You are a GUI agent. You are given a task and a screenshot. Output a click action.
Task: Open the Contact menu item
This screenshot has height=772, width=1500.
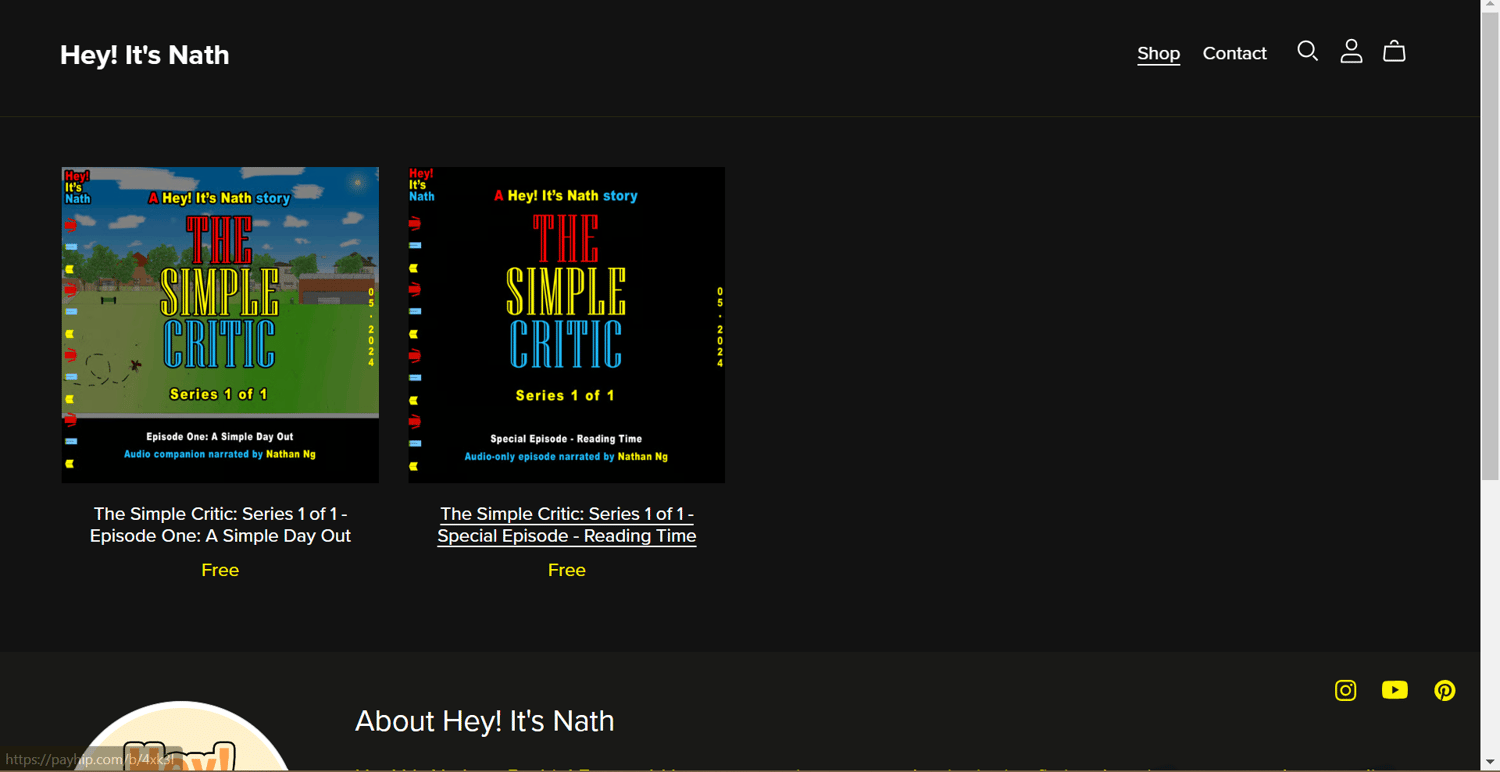pyautogui.click(x=1234, y=54)
